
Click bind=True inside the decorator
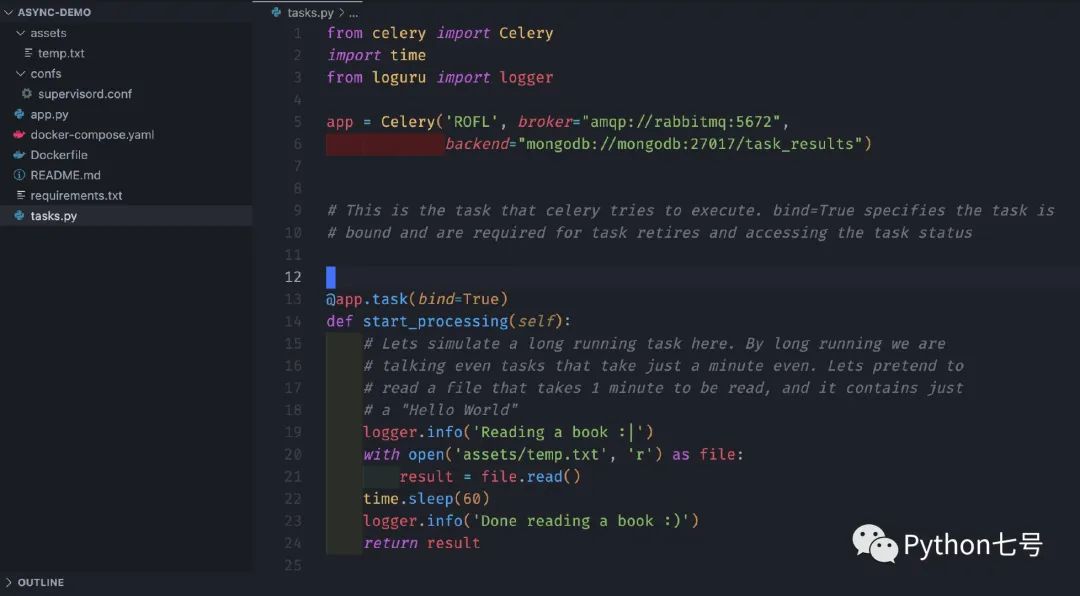(458, 299)
